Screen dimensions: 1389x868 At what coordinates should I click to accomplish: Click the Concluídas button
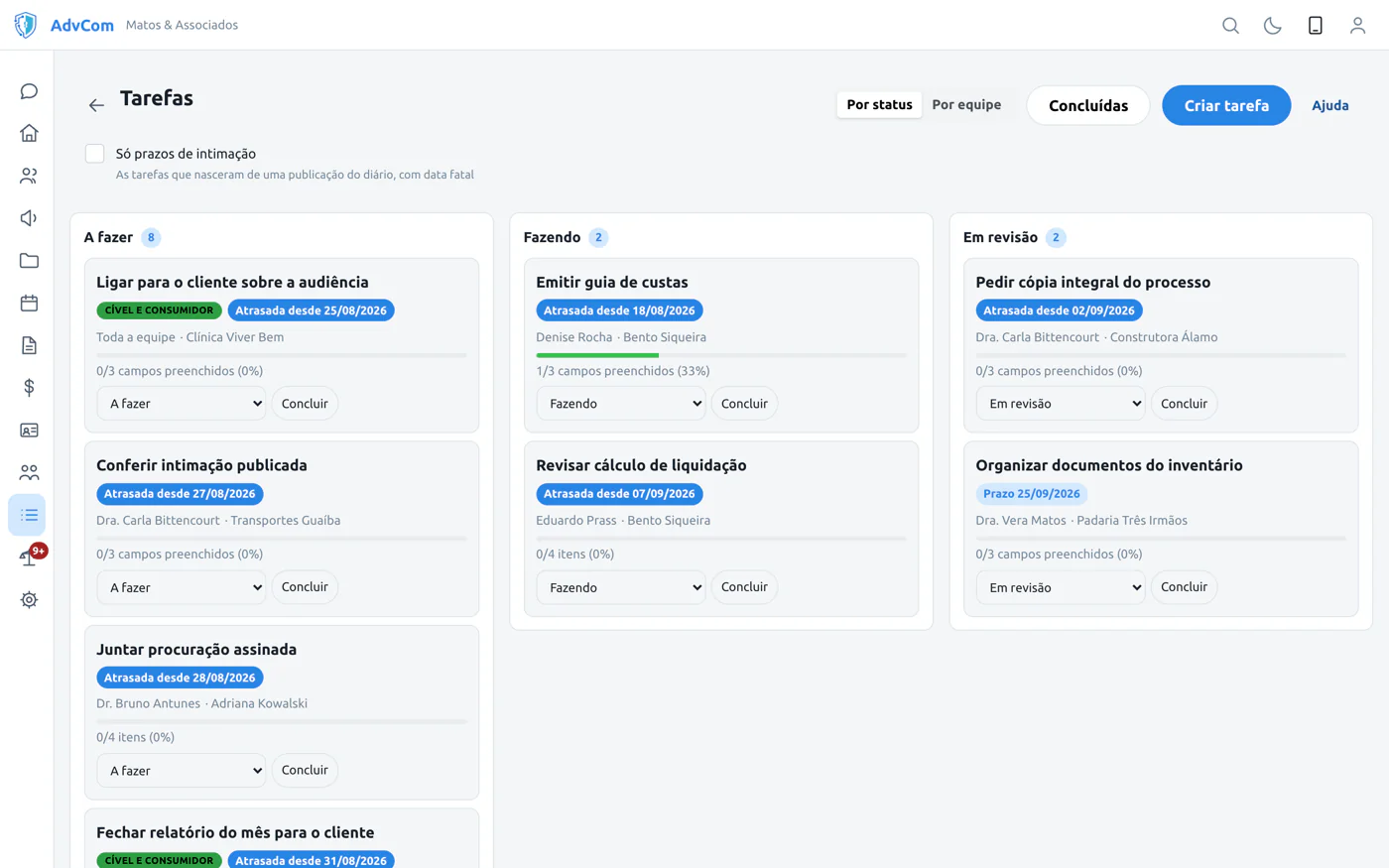(1088, 105)
